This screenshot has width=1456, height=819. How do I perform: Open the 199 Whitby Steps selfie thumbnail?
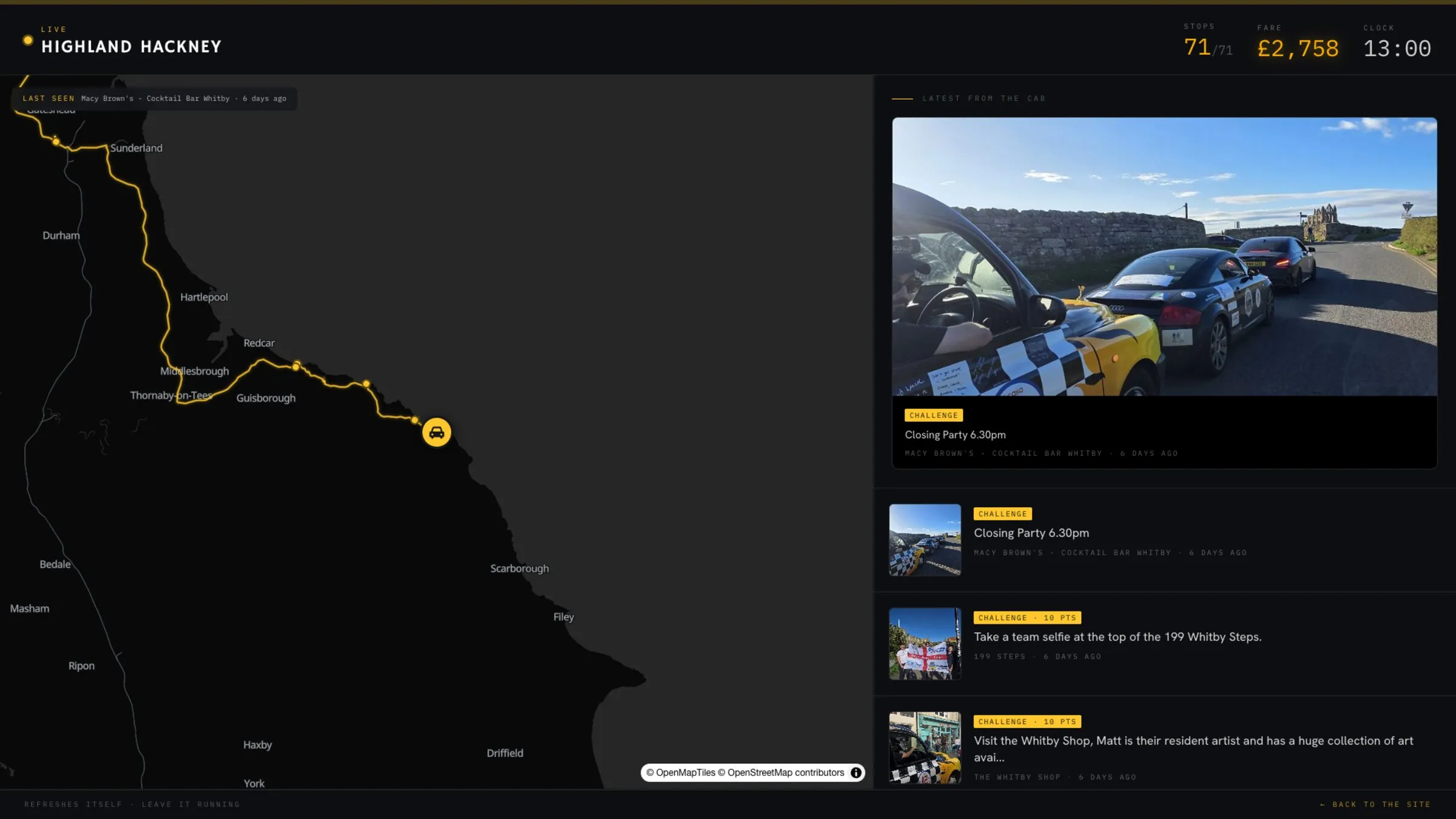925,644
